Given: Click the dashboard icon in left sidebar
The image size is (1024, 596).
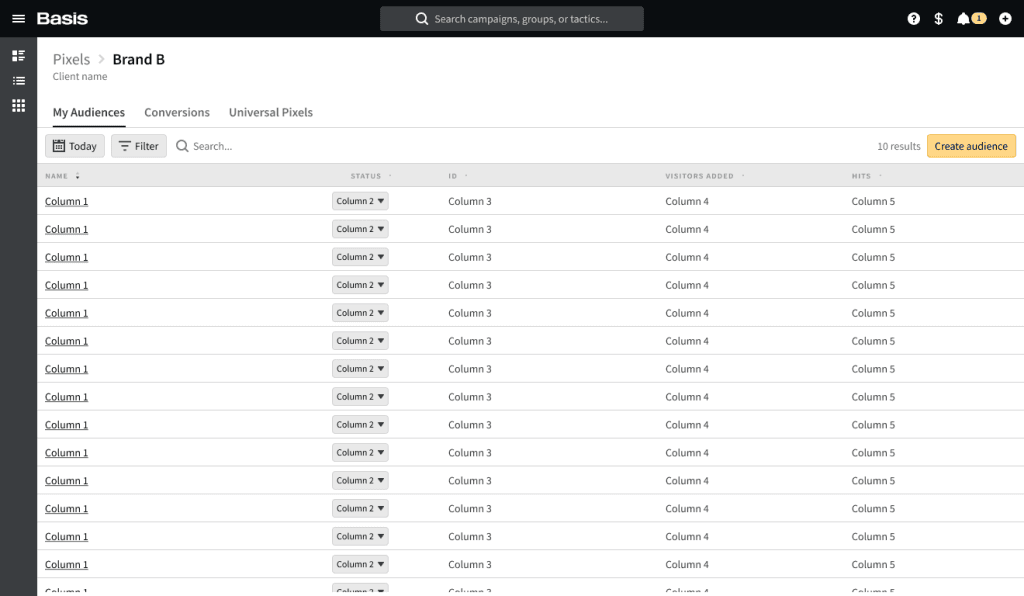Looking at the screenshot, I should pos(18,55).
